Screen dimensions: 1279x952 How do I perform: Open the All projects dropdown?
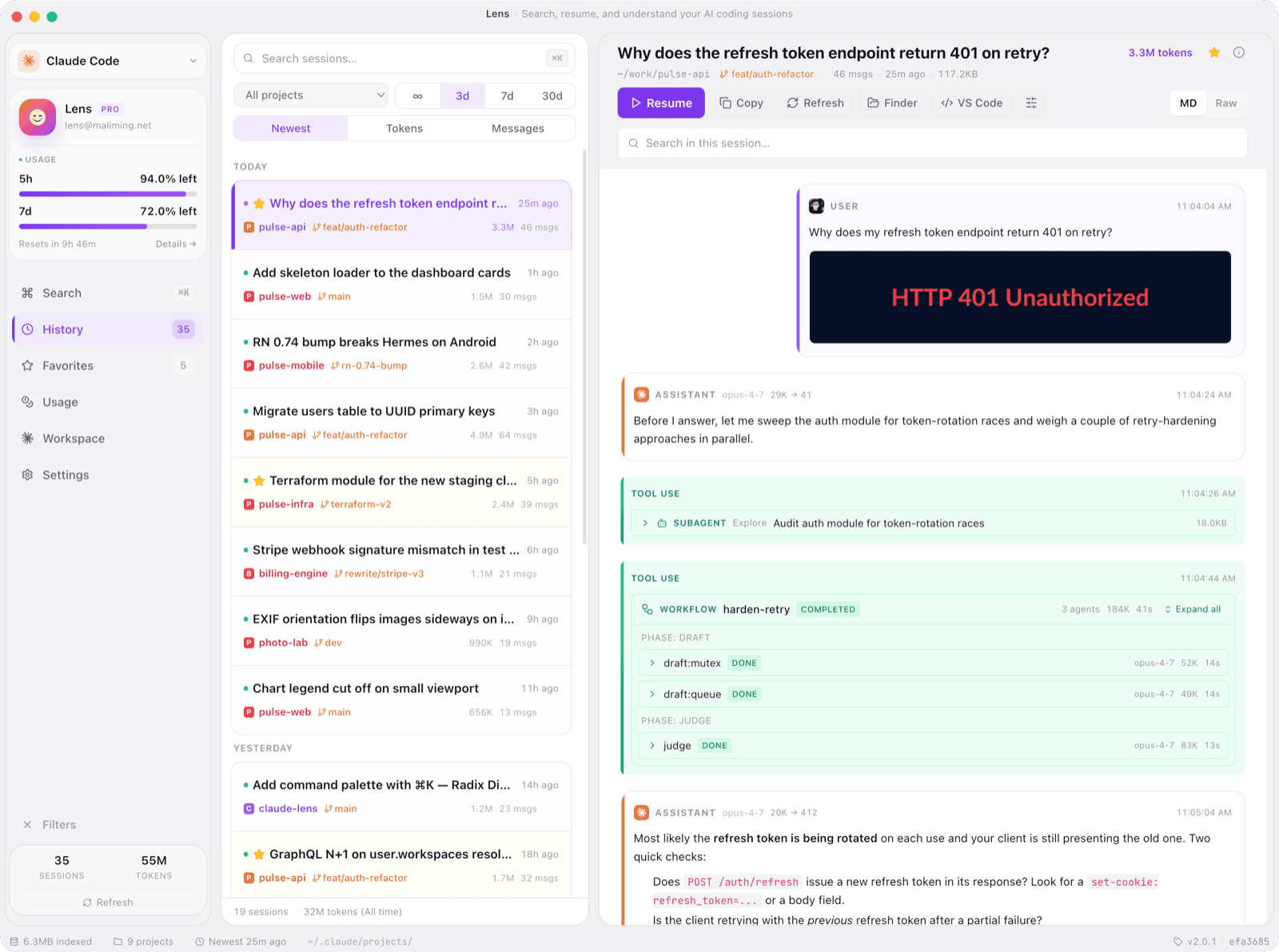click(311, 95)
